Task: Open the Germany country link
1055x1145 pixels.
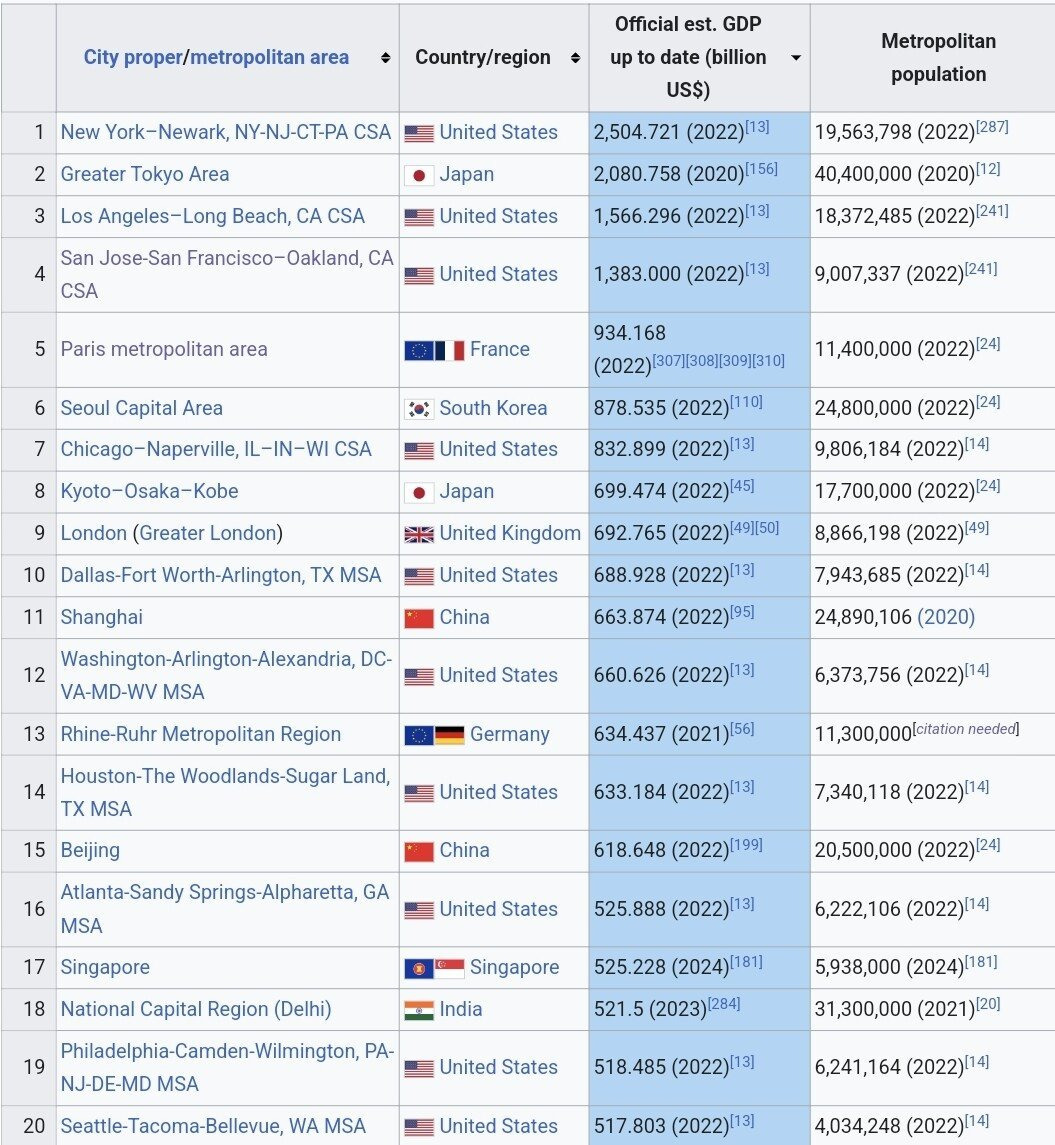Action: coord(510,735)
